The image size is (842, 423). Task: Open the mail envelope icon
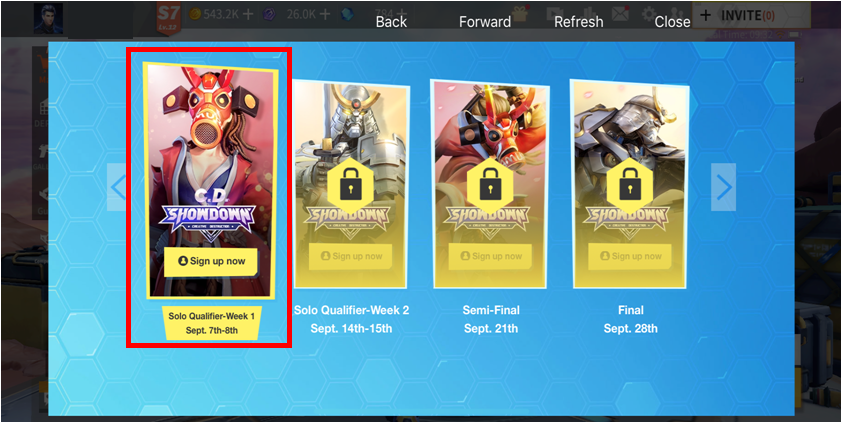(621, 14)
